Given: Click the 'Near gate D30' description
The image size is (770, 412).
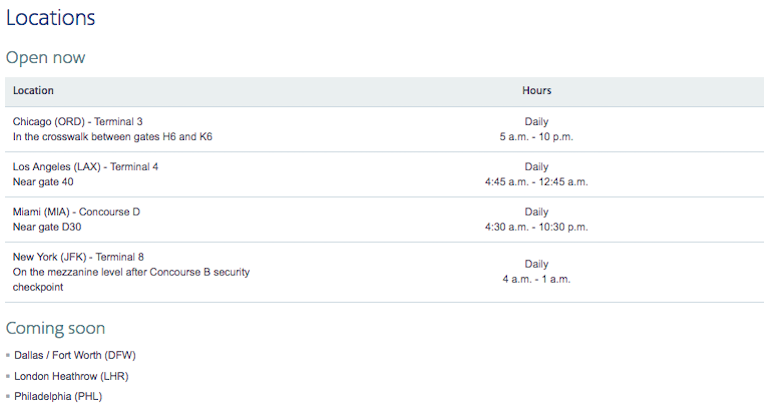Looking at the screenshot, I should [47, 227].
